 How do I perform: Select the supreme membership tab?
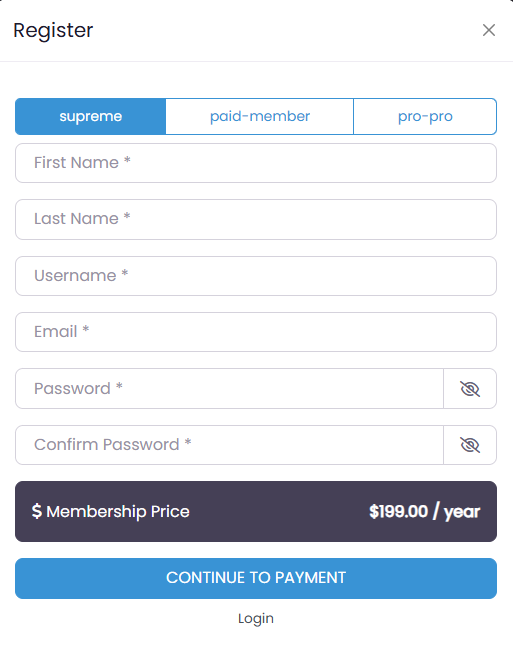[91, 116]
